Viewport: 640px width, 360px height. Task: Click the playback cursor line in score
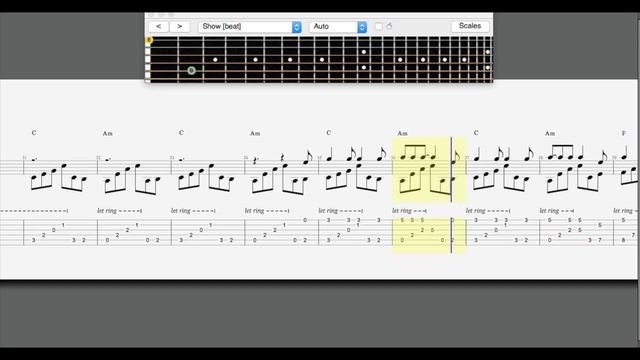pos(451,195)
